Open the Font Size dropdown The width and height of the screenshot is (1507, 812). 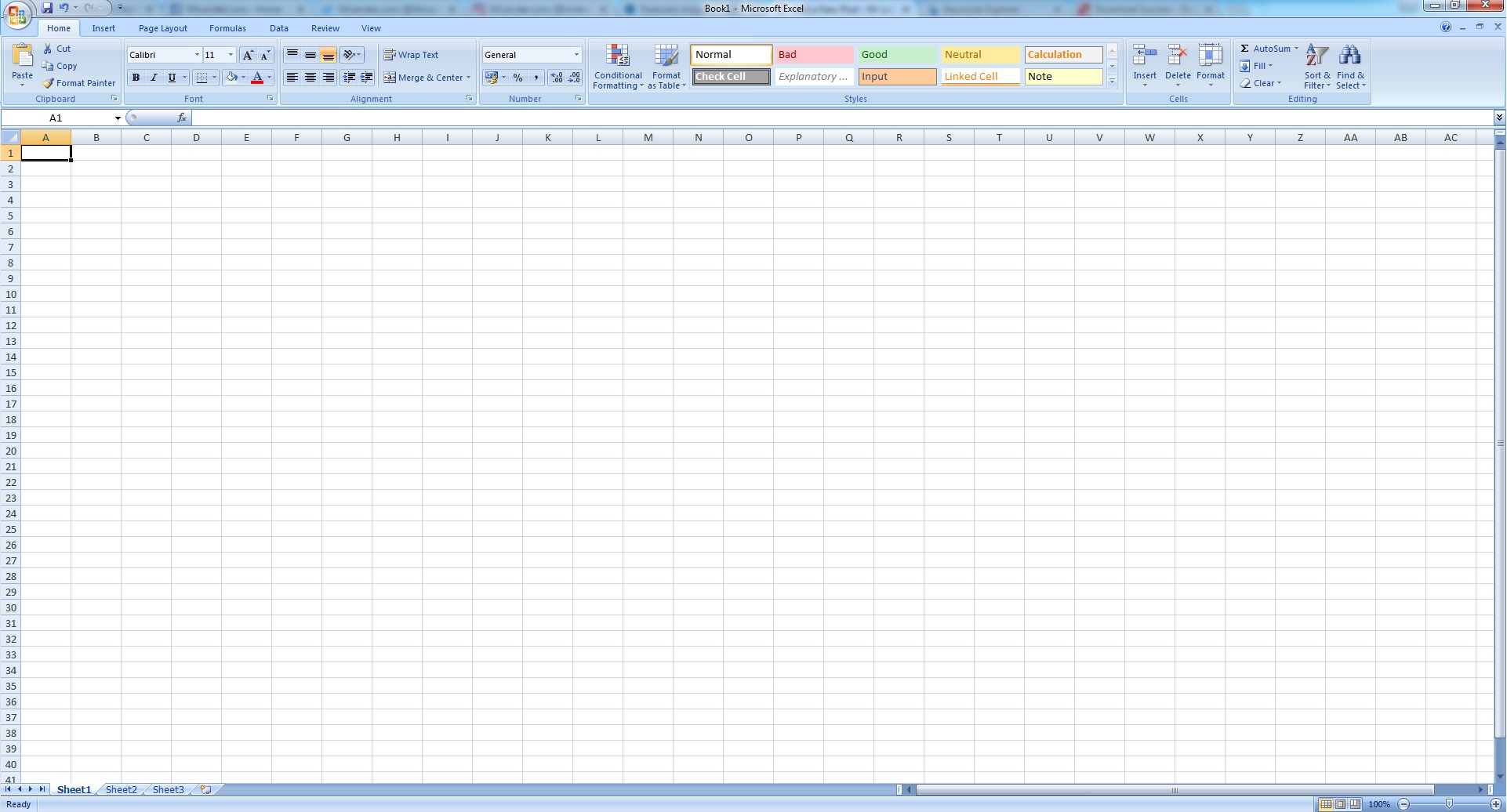pyautogui.click(x=230, y=55)
